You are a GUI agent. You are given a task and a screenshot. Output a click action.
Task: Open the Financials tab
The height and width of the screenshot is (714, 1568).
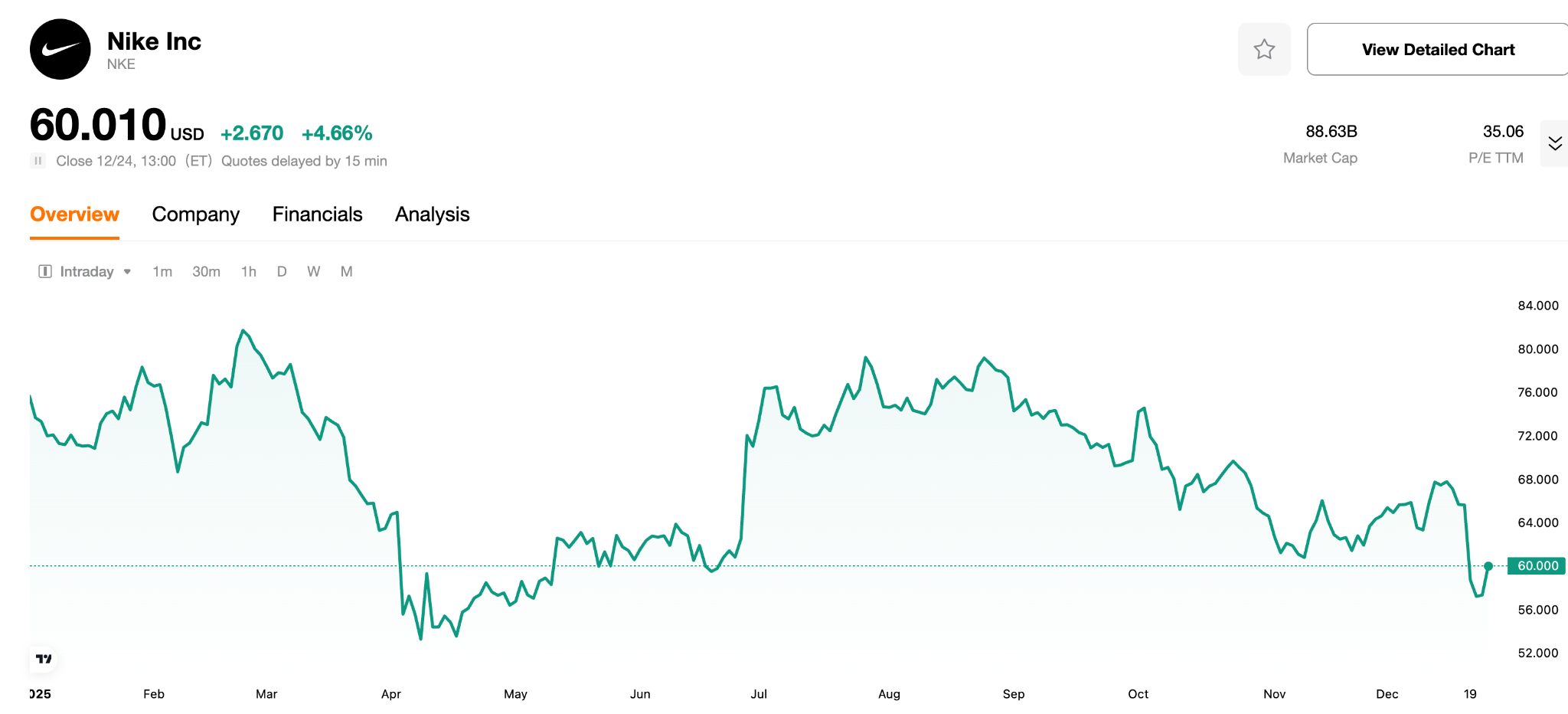point(317,215)
